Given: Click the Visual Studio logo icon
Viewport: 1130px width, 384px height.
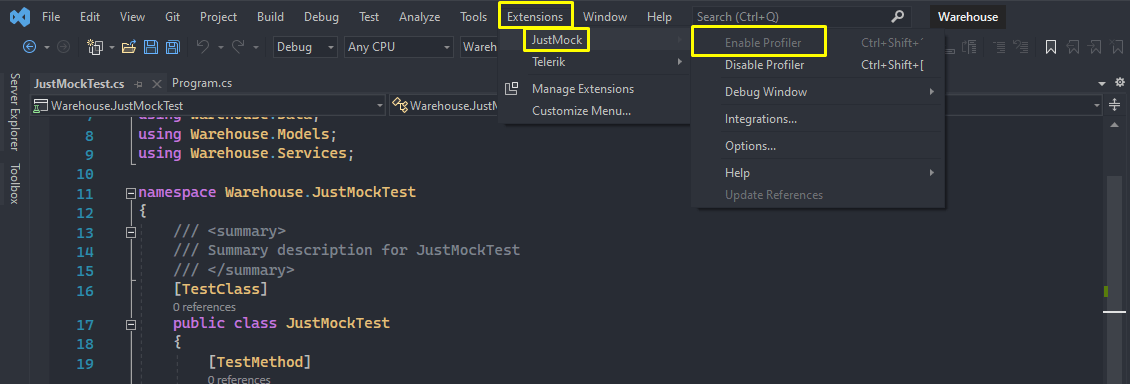Looking at the screenshot, I should click(x=20, y=16).
